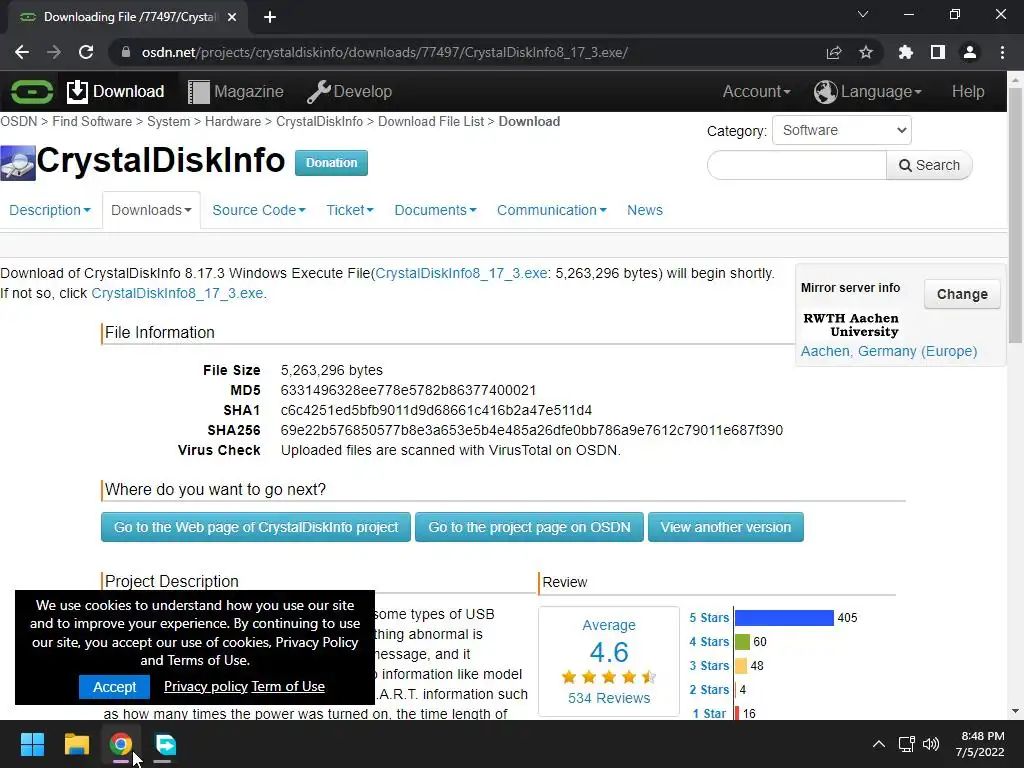Click the address bar URL
Viewport: 1024px width, 768px height.
click(x=385, y=52)
